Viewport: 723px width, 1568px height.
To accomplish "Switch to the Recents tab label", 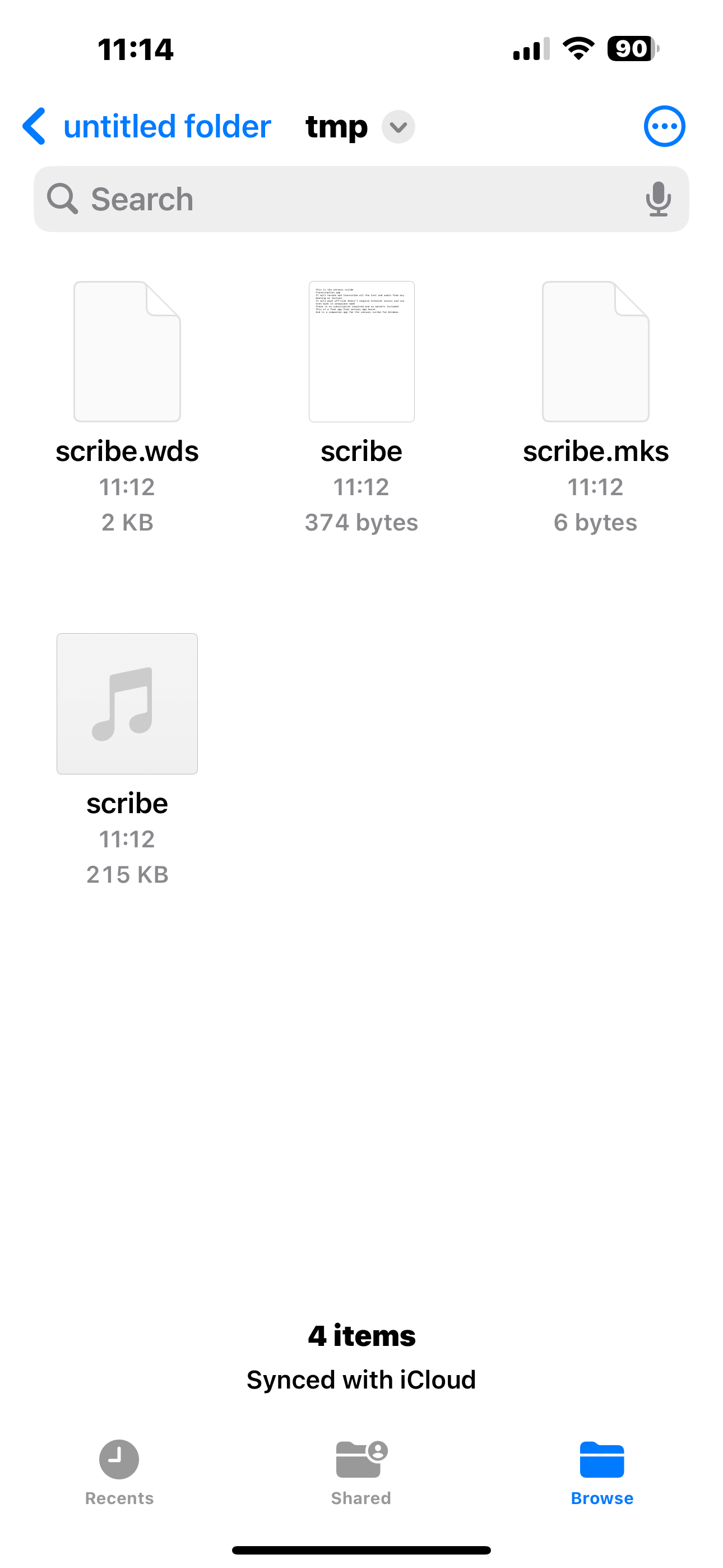I will pyautogui.click(x=119, y=1498).
